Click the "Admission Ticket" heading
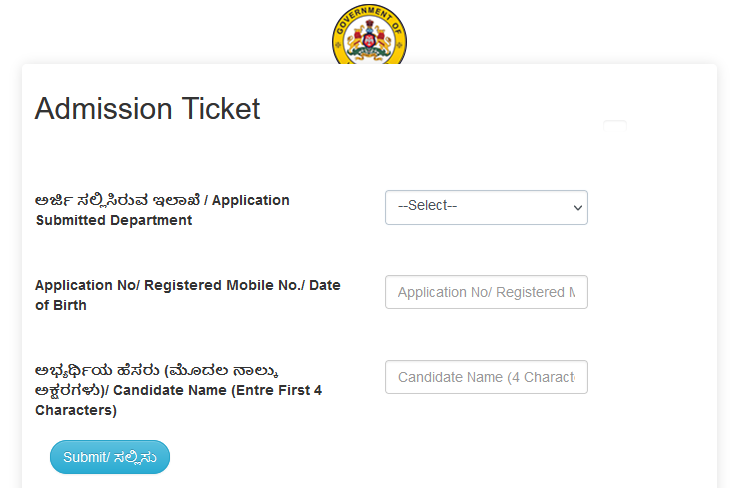This screenshot has height=488, width=736. (x=147, y=109)
